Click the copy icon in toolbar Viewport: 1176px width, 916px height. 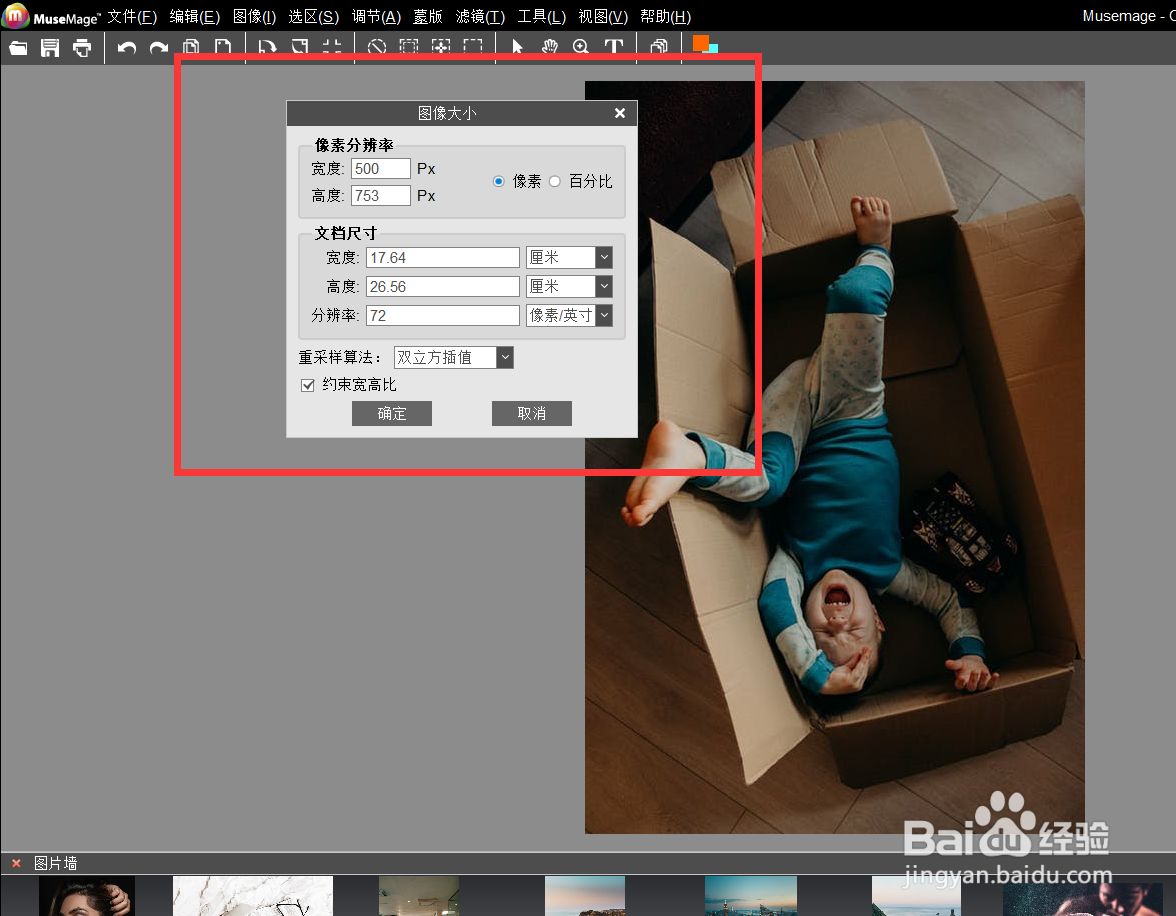[x=191, y=47]
